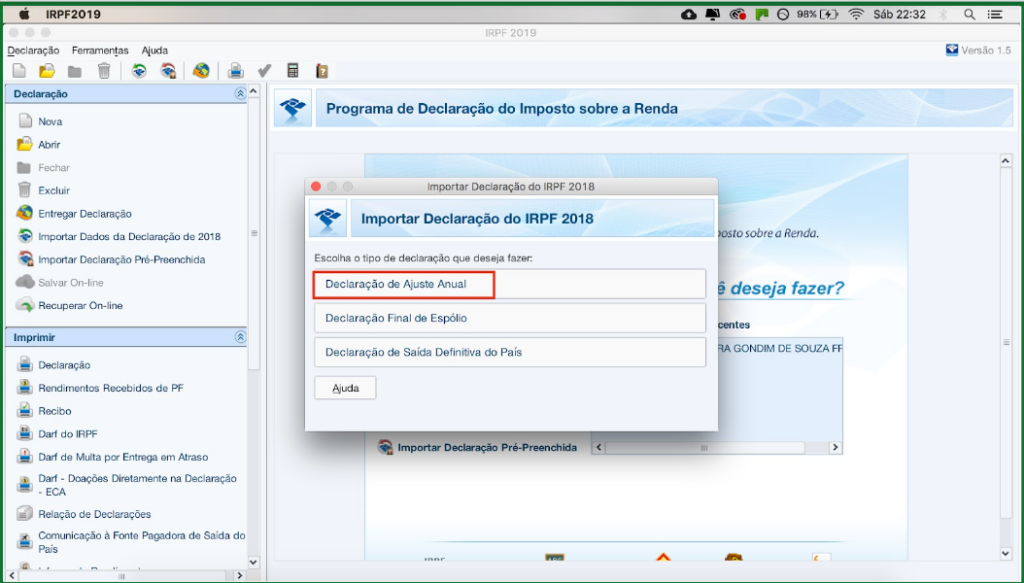
Task: Click the Ajuda button in the dialog
Action: (345, 388)
